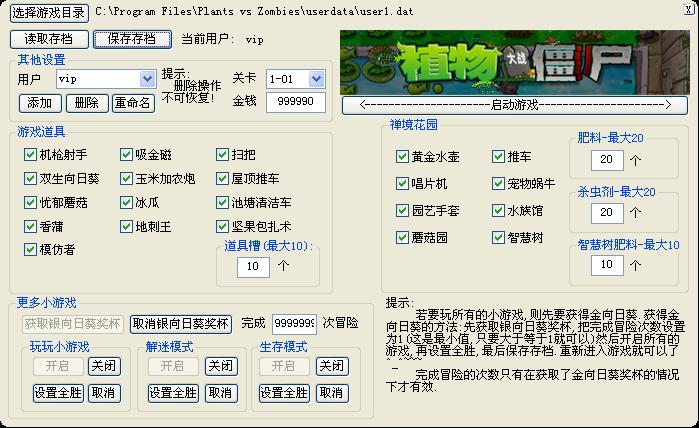Click 设置全胜 under 玩玩小游戏
This screenshot has height=428, width=699.
pos(58,393)
